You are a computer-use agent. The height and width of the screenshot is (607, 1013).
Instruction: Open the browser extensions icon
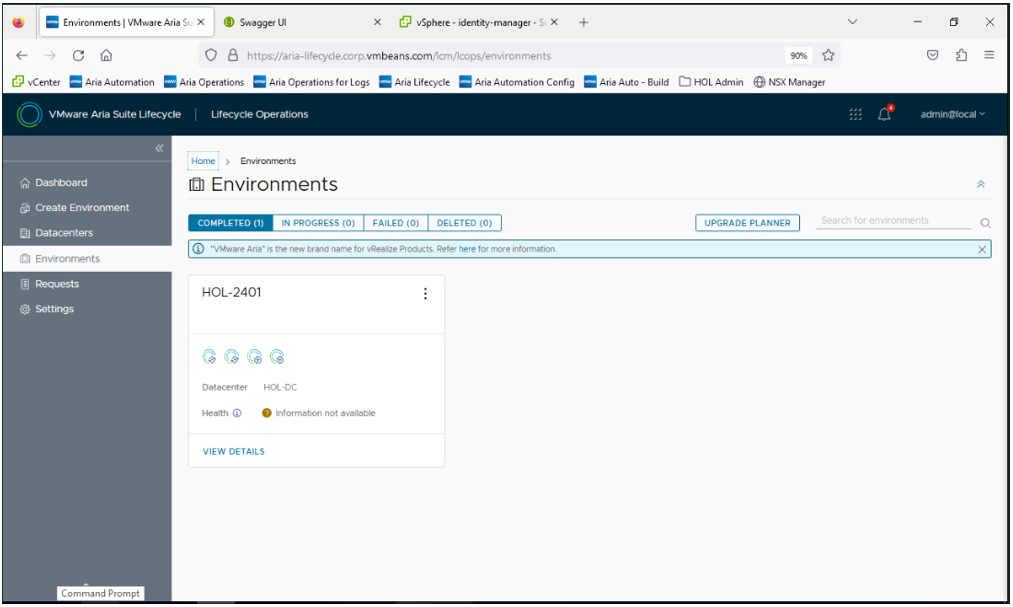[x=961, y=56]
